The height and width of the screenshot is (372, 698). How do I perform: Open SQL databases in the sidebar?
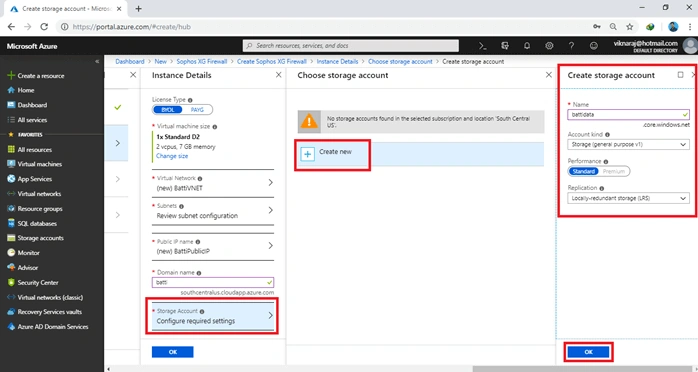click(x=32, y=223)
